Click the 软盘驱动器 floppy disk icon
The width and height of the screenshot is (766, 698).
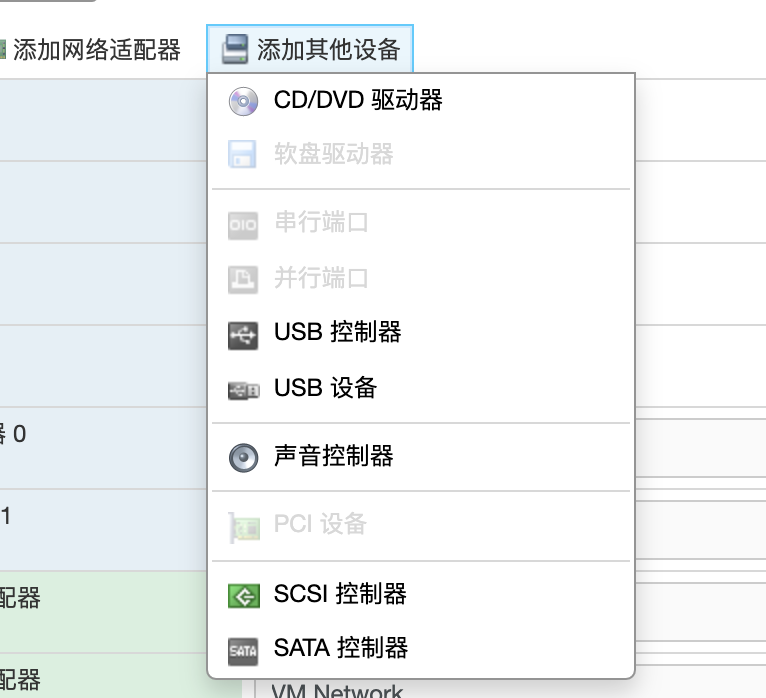coord(243,155)
